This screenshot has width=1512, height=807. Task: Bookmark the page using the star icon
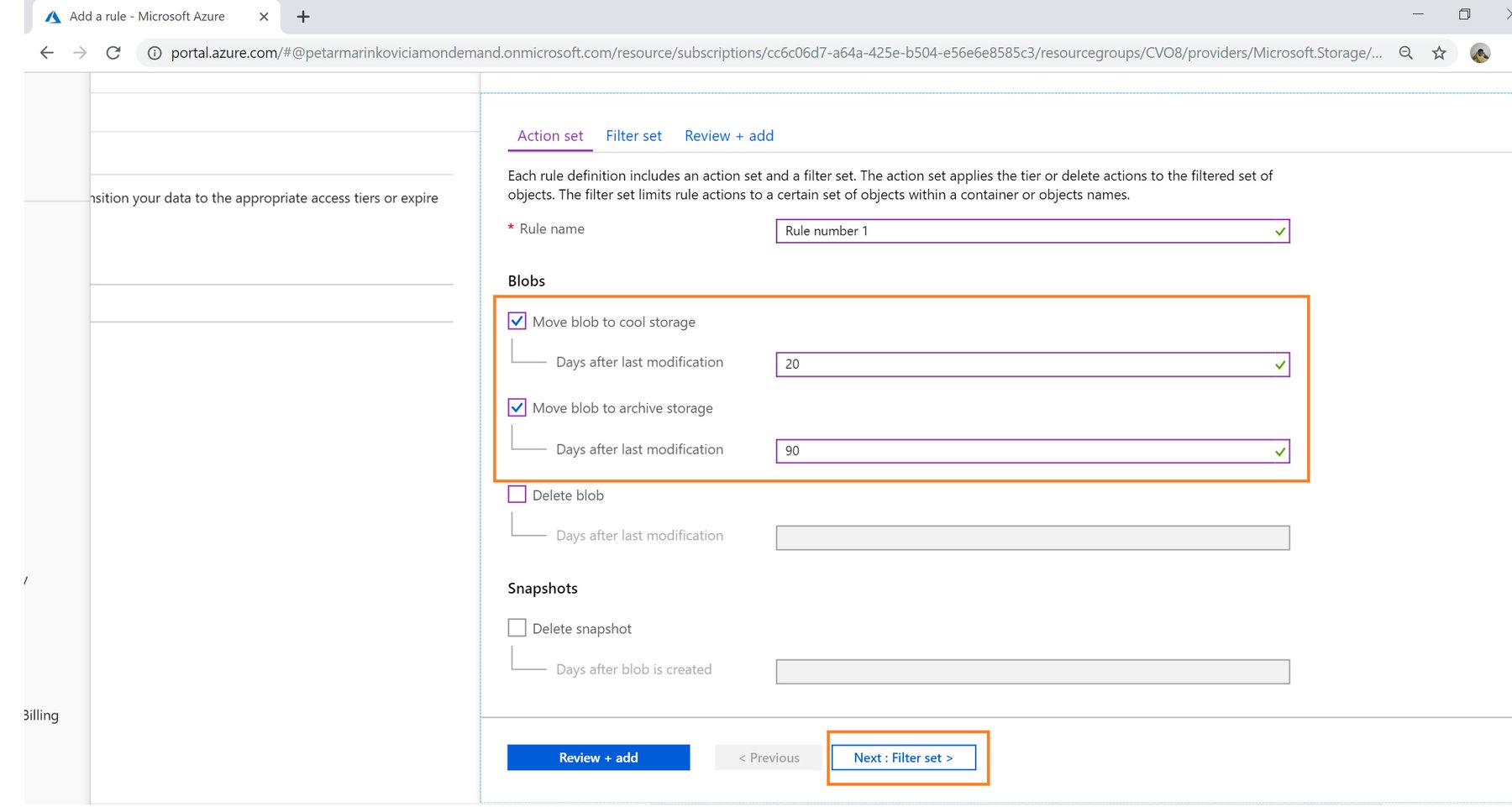(1440, 52)
